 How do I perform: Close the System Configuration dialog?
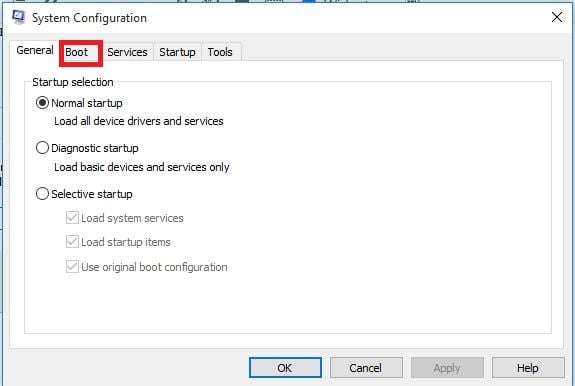pos(557,17)
